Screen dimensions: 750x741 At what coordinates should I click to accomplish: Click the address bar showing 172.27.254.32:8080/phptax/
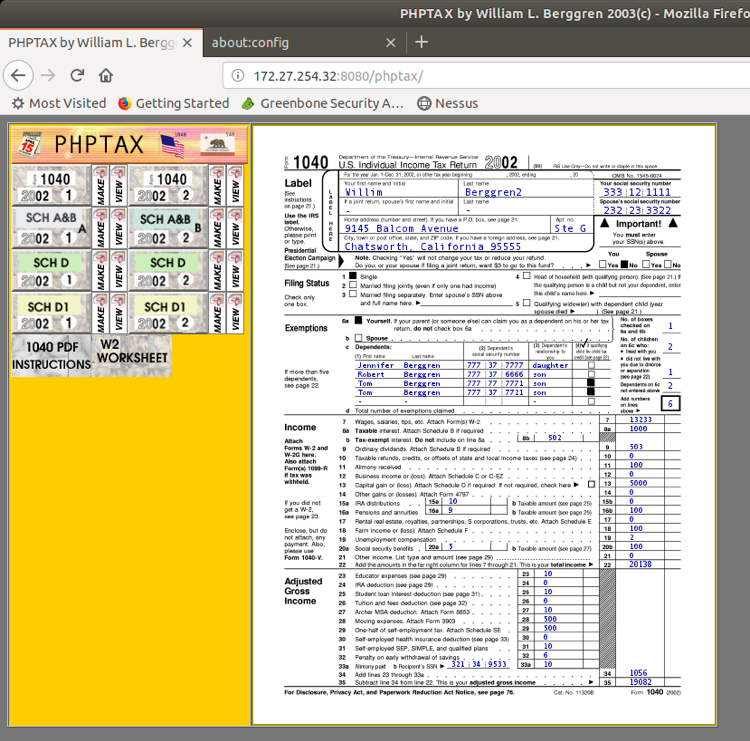[488, 76]
